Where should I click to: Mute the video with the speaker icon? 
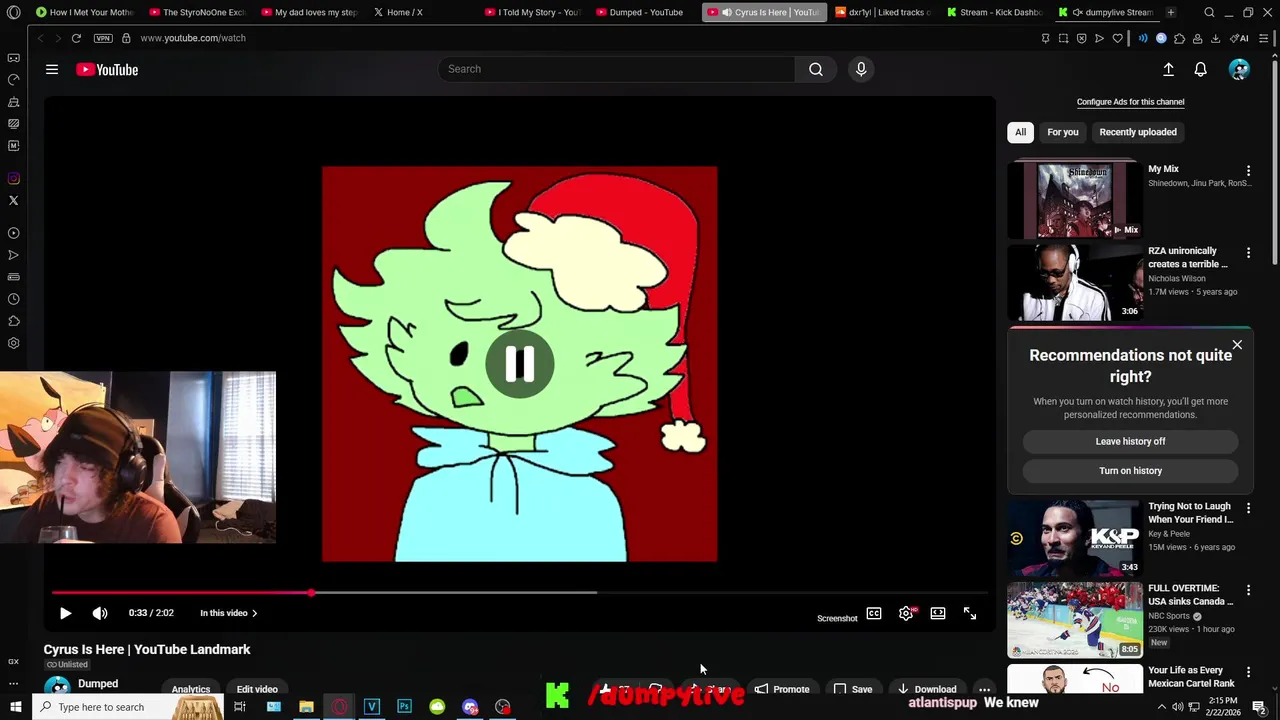pos(100,613)
